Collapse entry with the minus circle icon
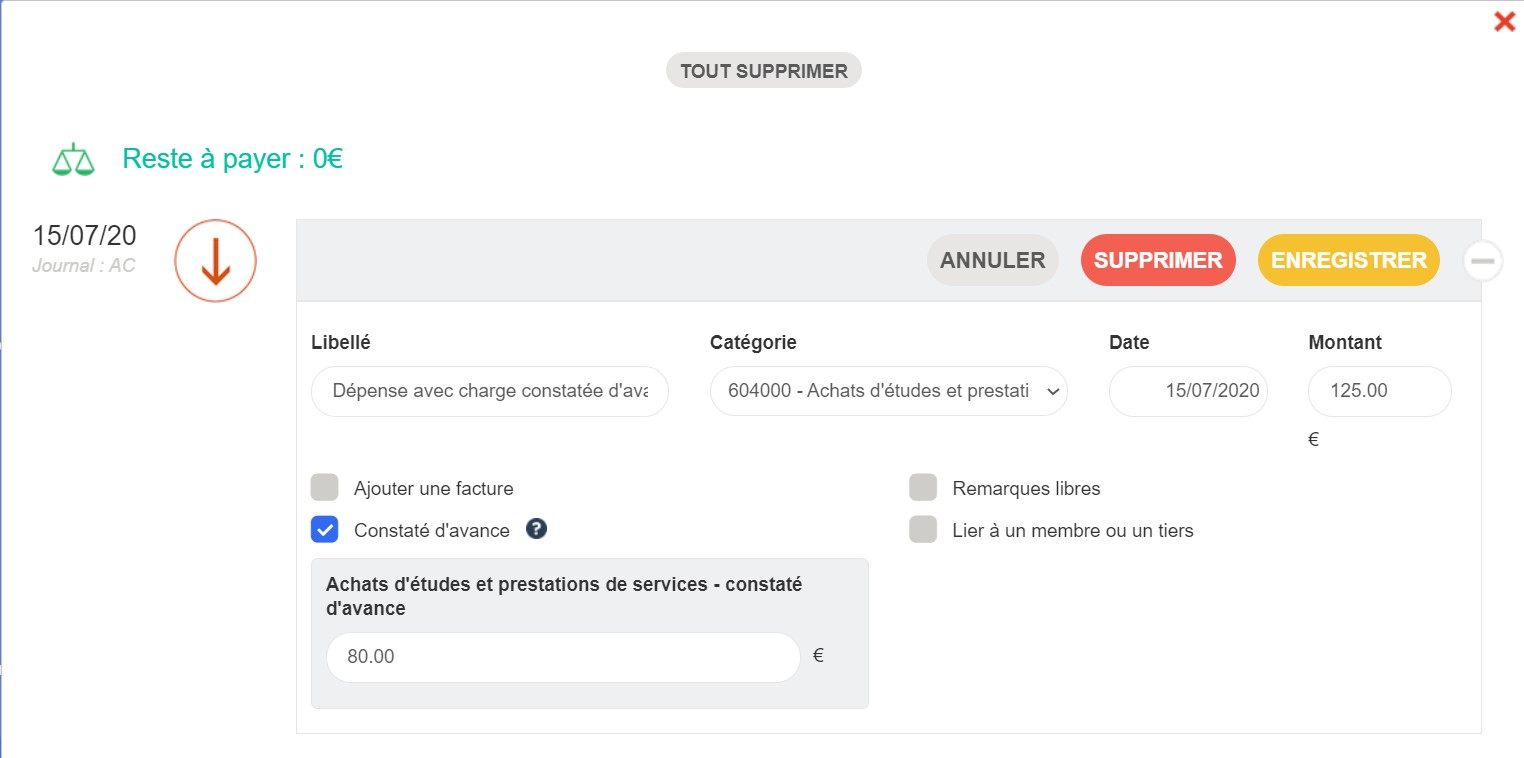This screenshot has height=758, width=1524. click(x=1483, y=261)
